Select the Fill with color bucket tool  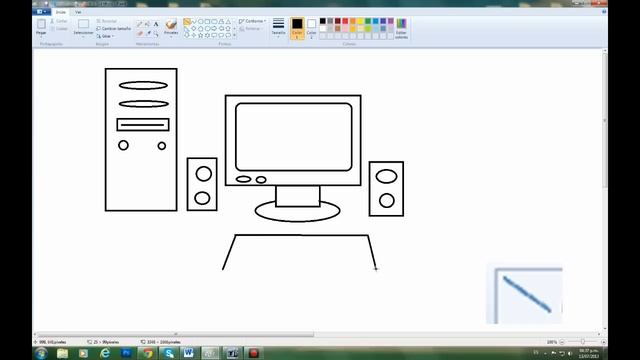point(148,24)
